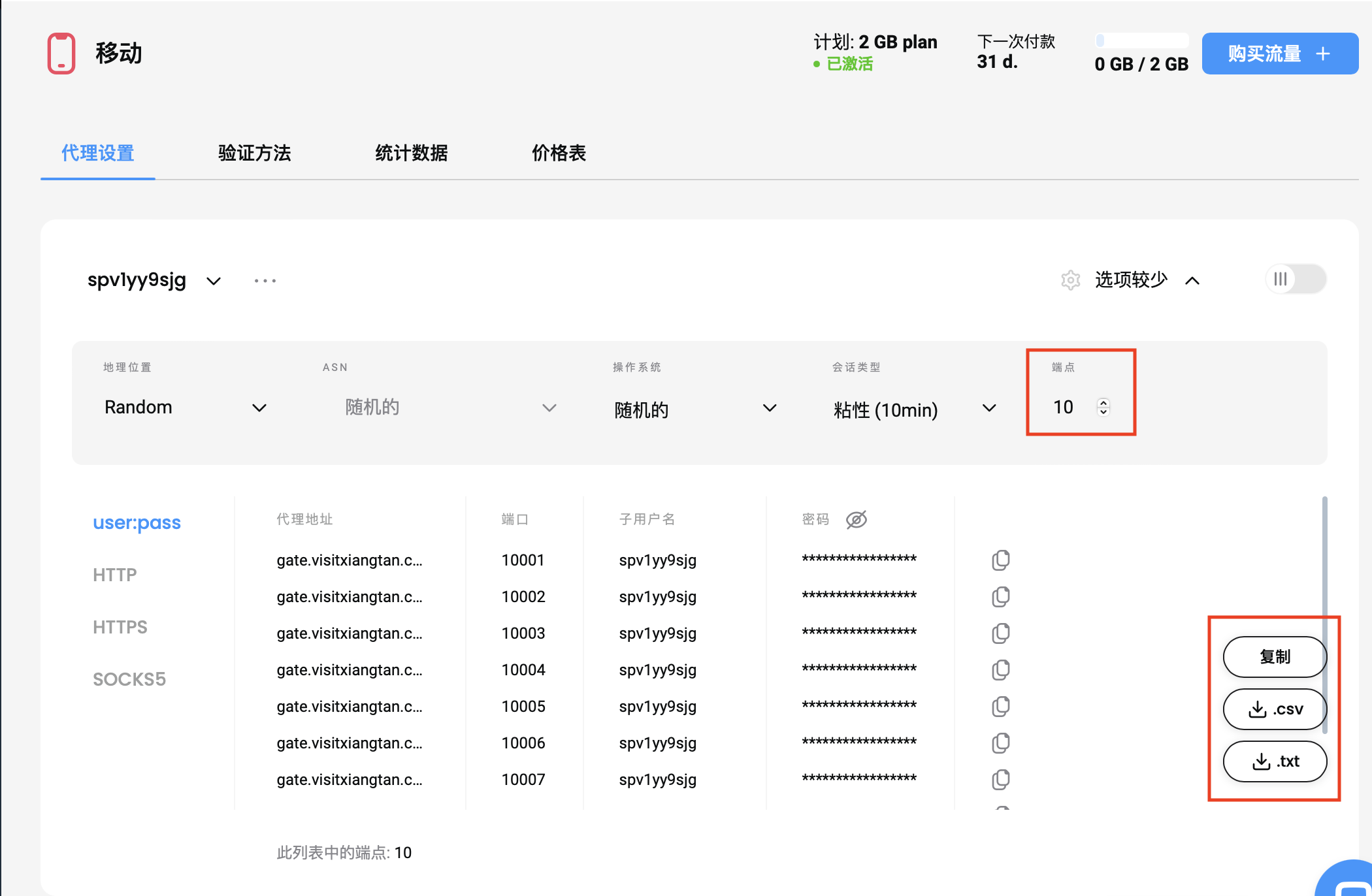1372x896 pixels.
Task: Click the 端点 stepper arrows
Action: click(1103, 407)
